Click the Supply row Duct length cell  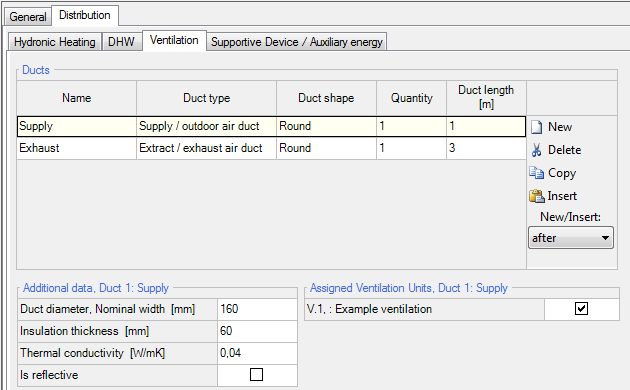(486, 126)
